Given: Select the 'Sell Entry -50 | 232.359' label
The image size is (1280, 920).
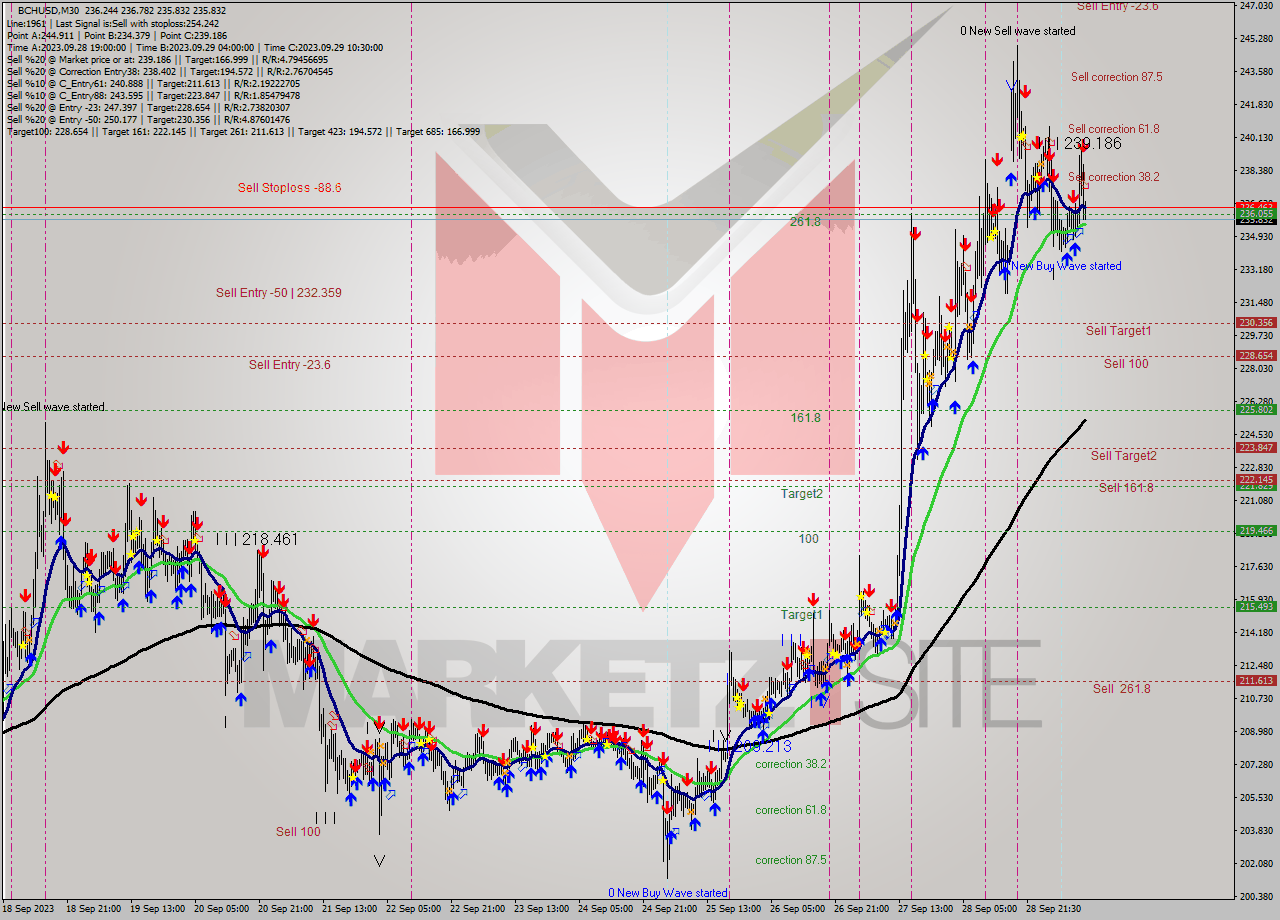Looking at the screenshot, I should (x=279, y=293).
